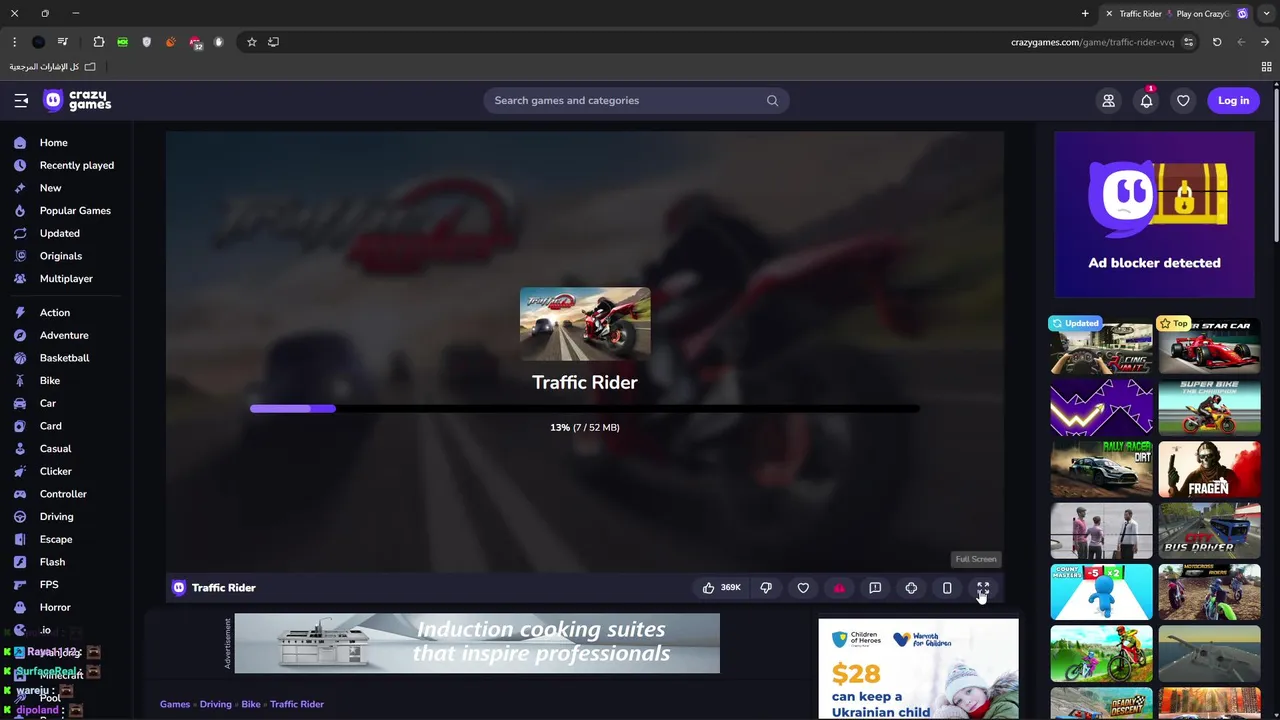This screenshot has height=720, width=1280.
Task: Click the pink warning icon in game bar
Action: tap(839, 588)
